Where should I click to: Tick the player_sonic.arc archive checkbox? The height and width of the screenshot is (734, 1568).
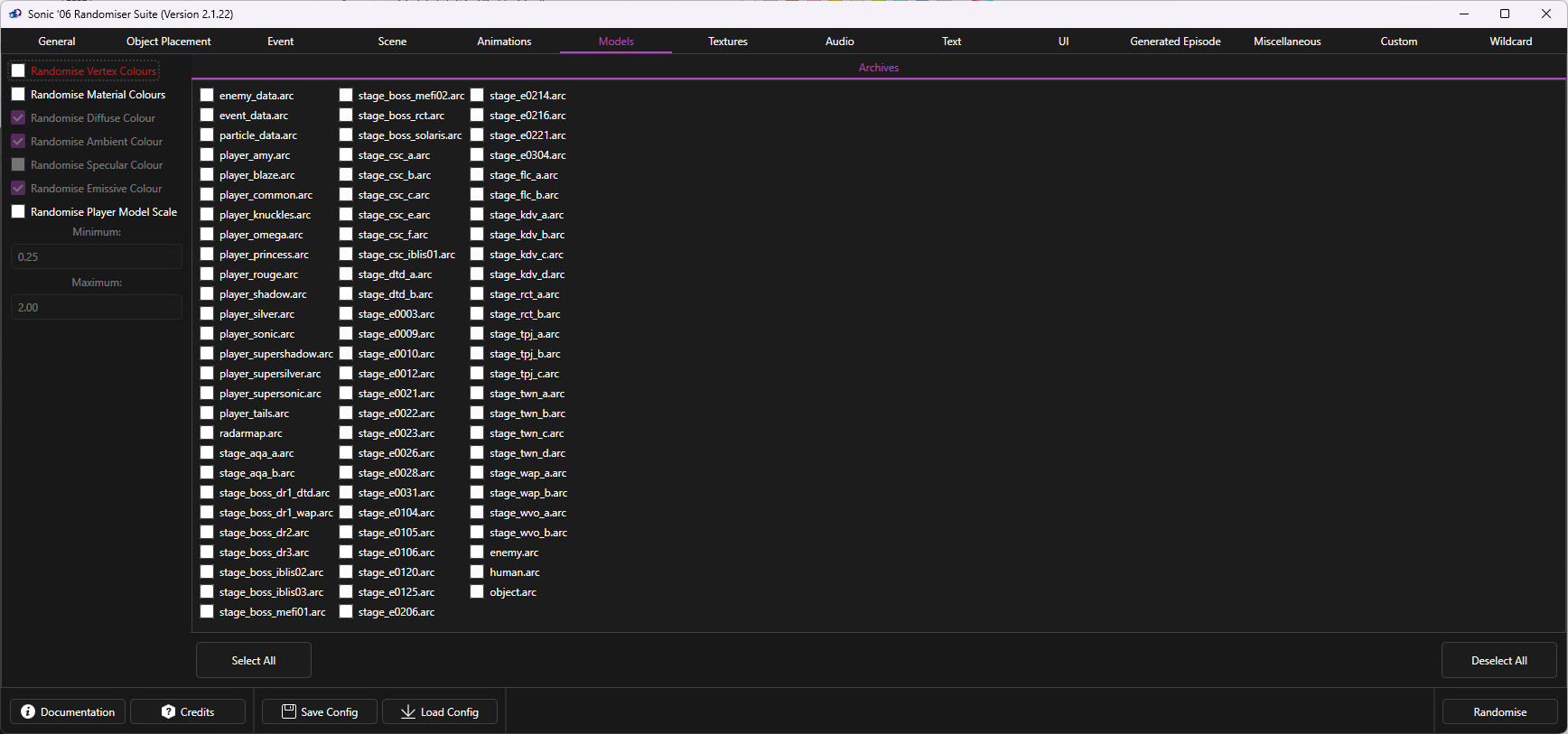[207, 334]
